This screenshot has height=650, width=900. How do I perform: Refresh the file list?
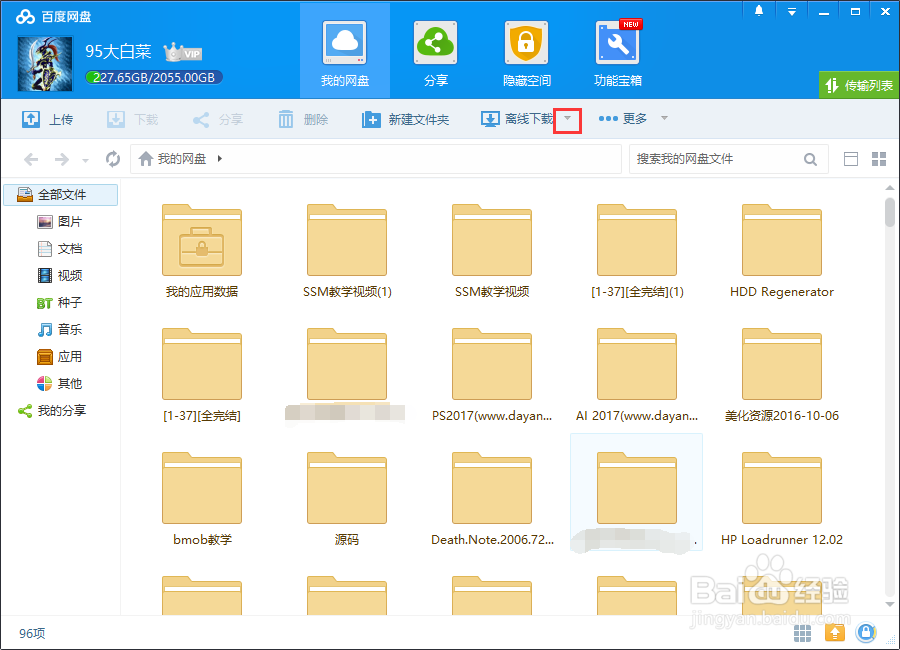click(x=113, y=159)
